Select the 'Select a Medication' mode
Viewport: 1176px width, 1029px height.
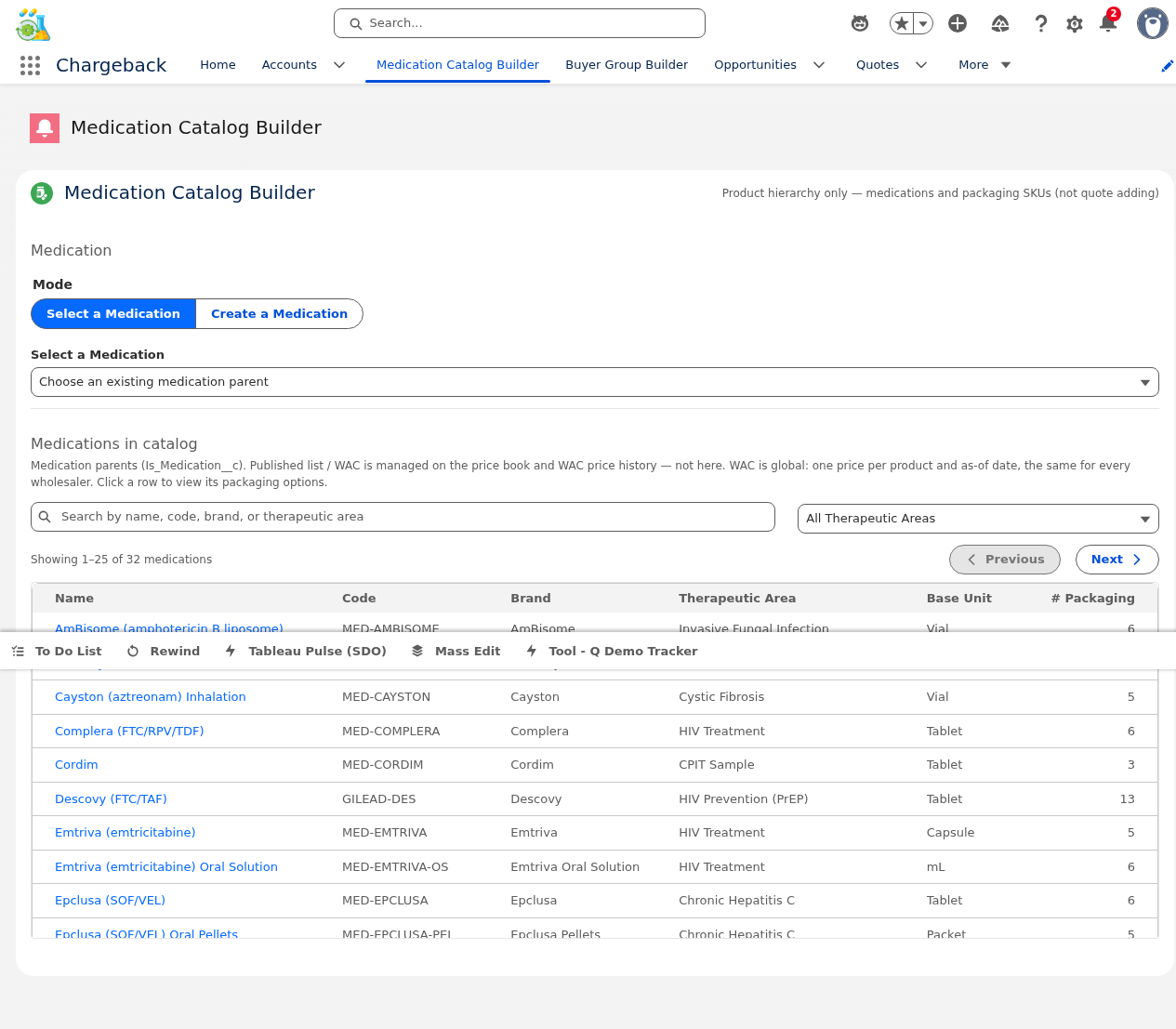pyautogui.click(x=113, y=314)
